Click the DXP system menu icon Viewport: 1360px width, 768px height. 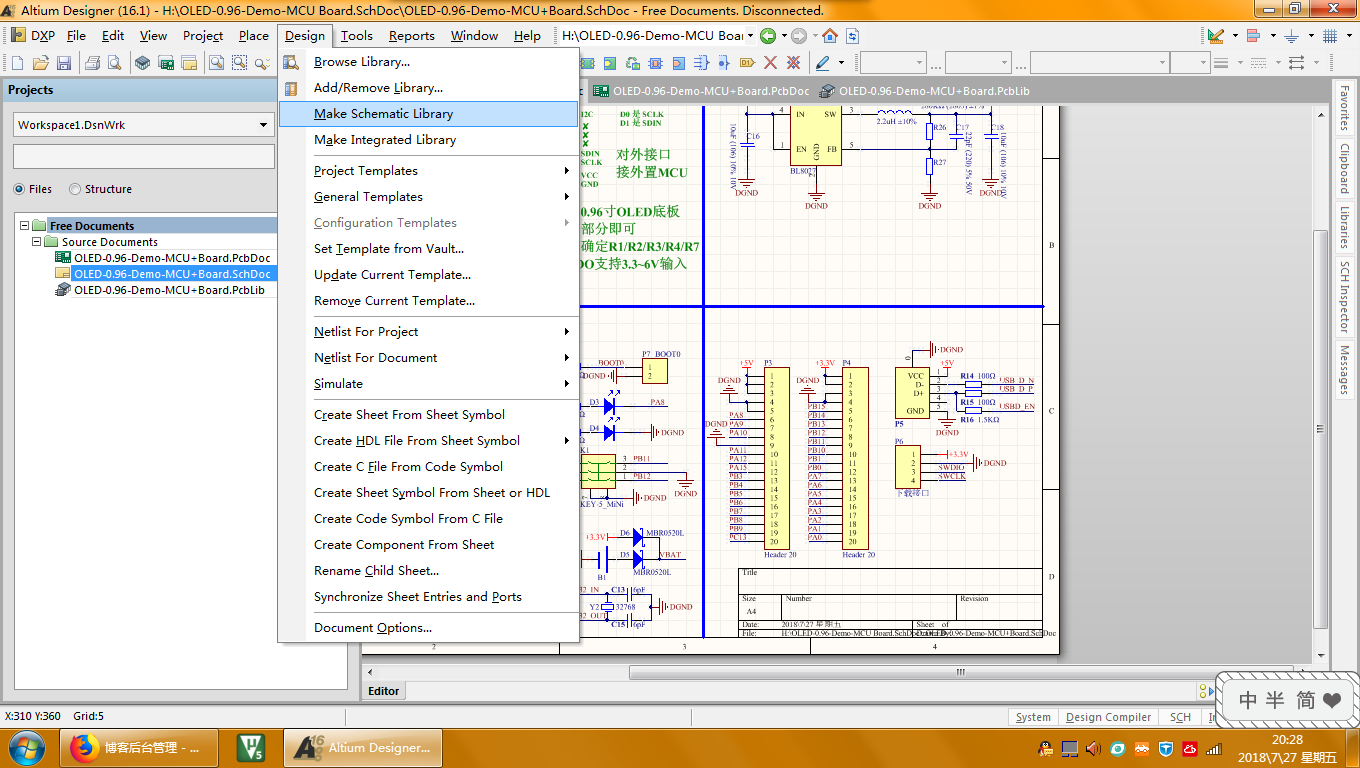(33, 35)
